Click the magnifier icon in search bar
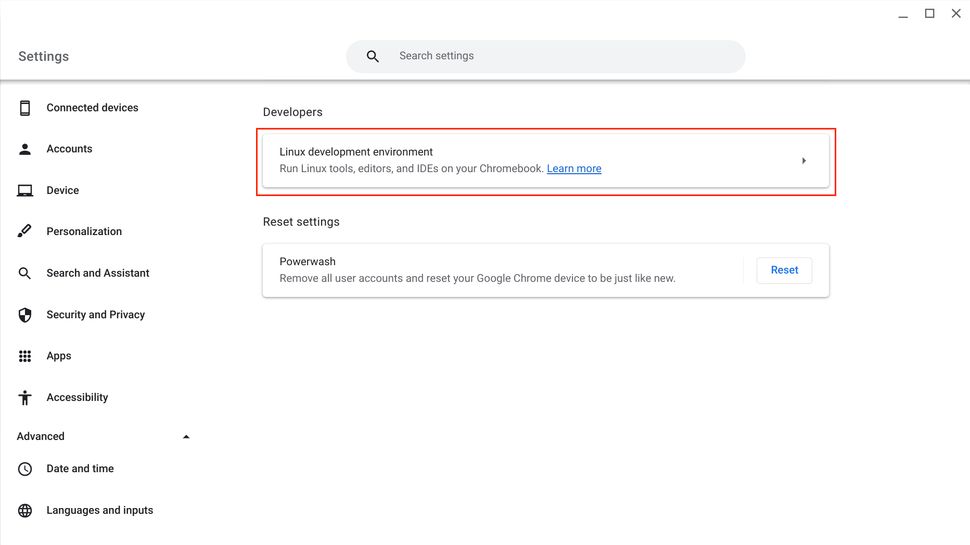Screen dimensions: 970x545 [x=373, y=57]
